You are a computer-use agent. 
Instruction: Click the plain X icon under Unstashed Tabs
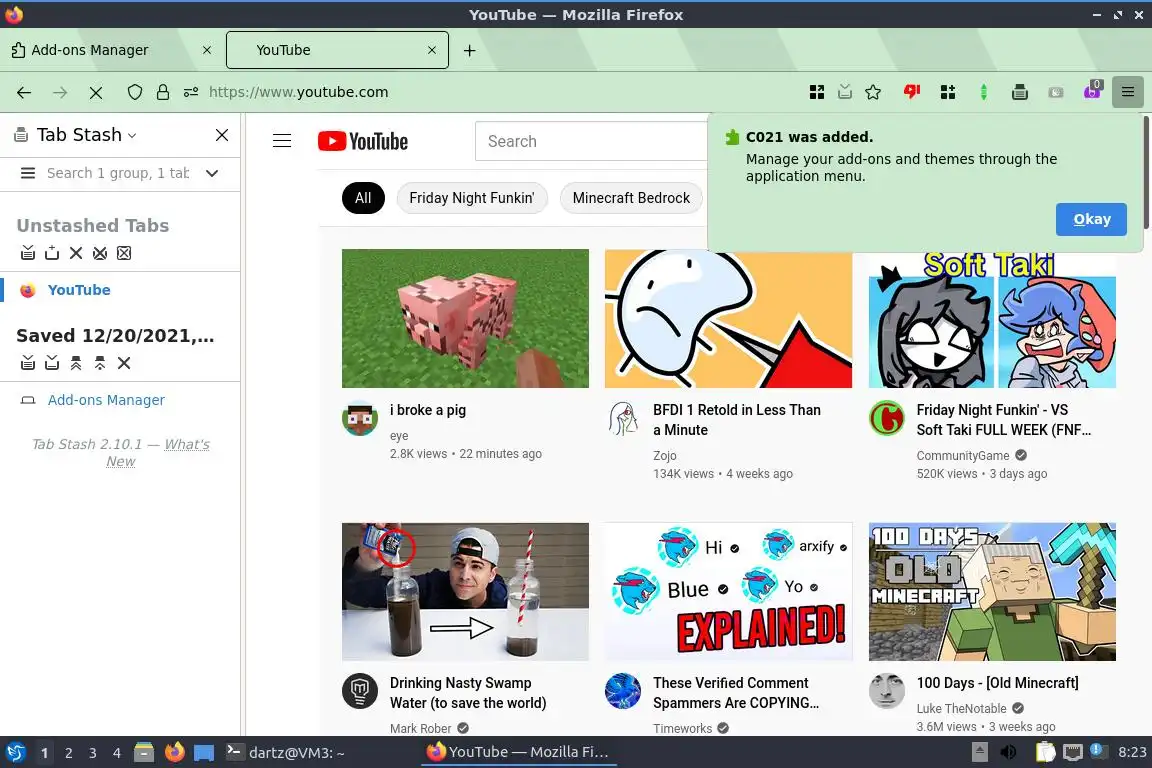coord(76,253)
